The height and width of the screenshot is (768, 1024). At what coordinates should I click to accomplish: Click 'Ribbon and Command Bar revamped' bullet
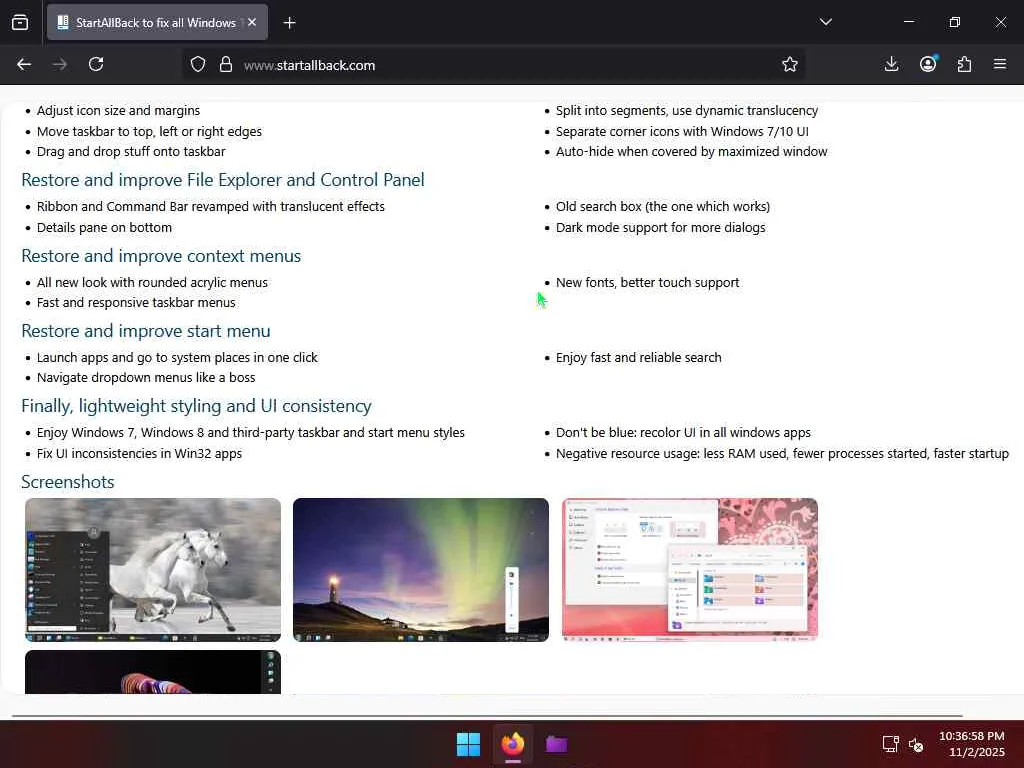[x=211, y=206]
